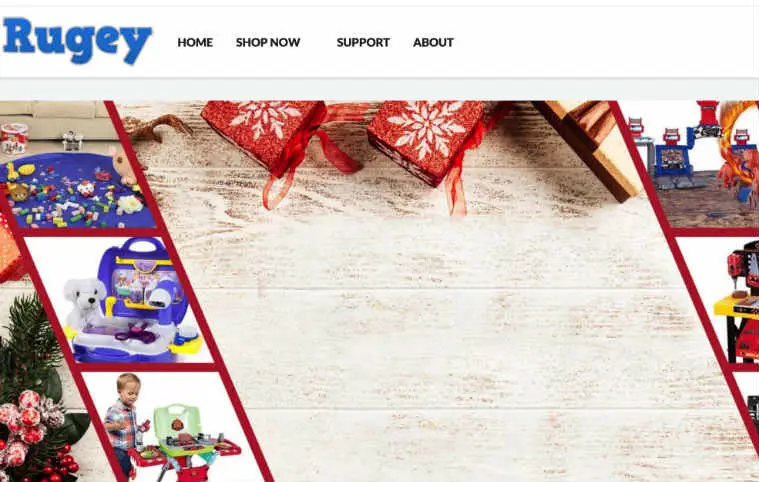
Task: Click the Rugey logo
Action: [77, 40]
